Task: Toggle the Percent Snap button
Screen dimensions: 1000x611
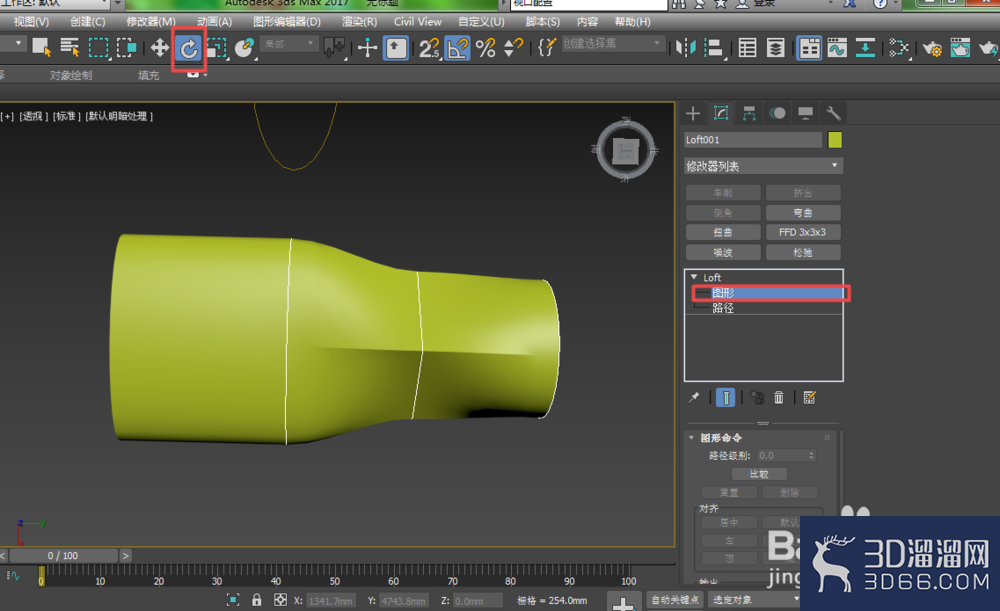Action: [486, 48]
